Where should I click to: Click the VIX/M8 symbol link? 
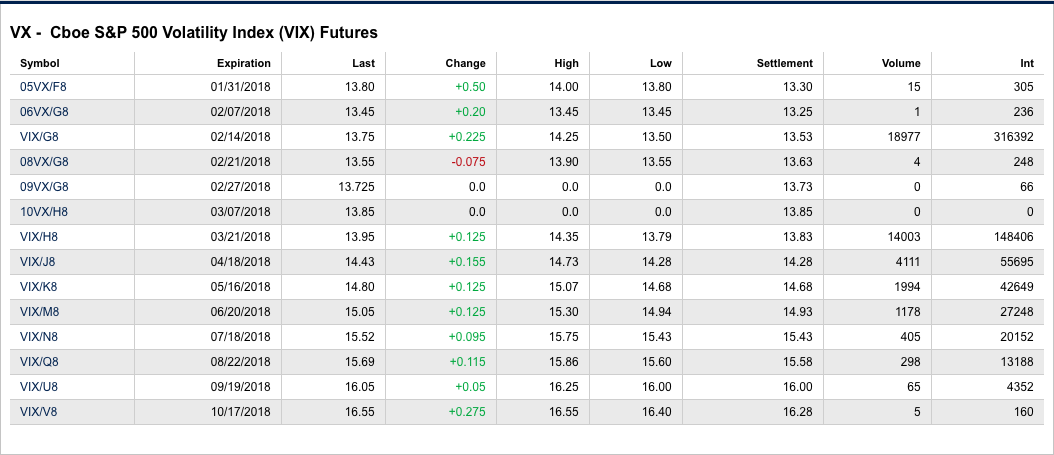38,312
